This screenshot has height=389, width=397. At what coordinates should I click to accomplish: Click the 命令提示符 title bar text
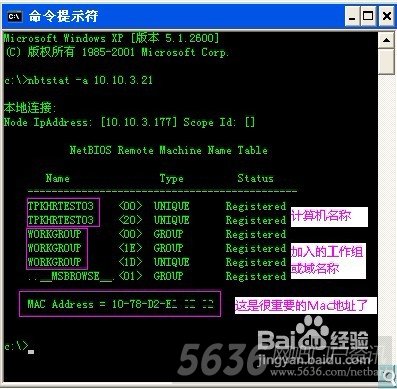pyautogui.click(x=63, y=16)
